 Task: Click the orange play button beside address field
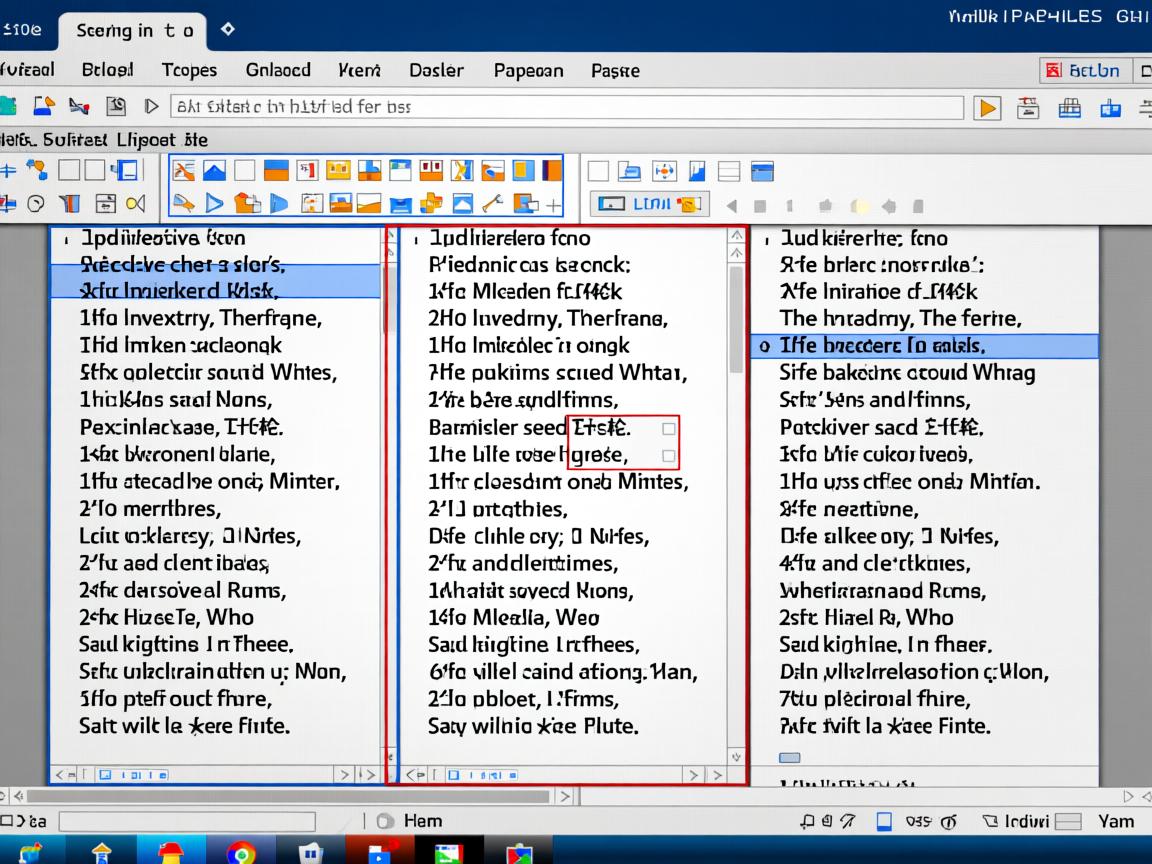click(x=988, y=108)
